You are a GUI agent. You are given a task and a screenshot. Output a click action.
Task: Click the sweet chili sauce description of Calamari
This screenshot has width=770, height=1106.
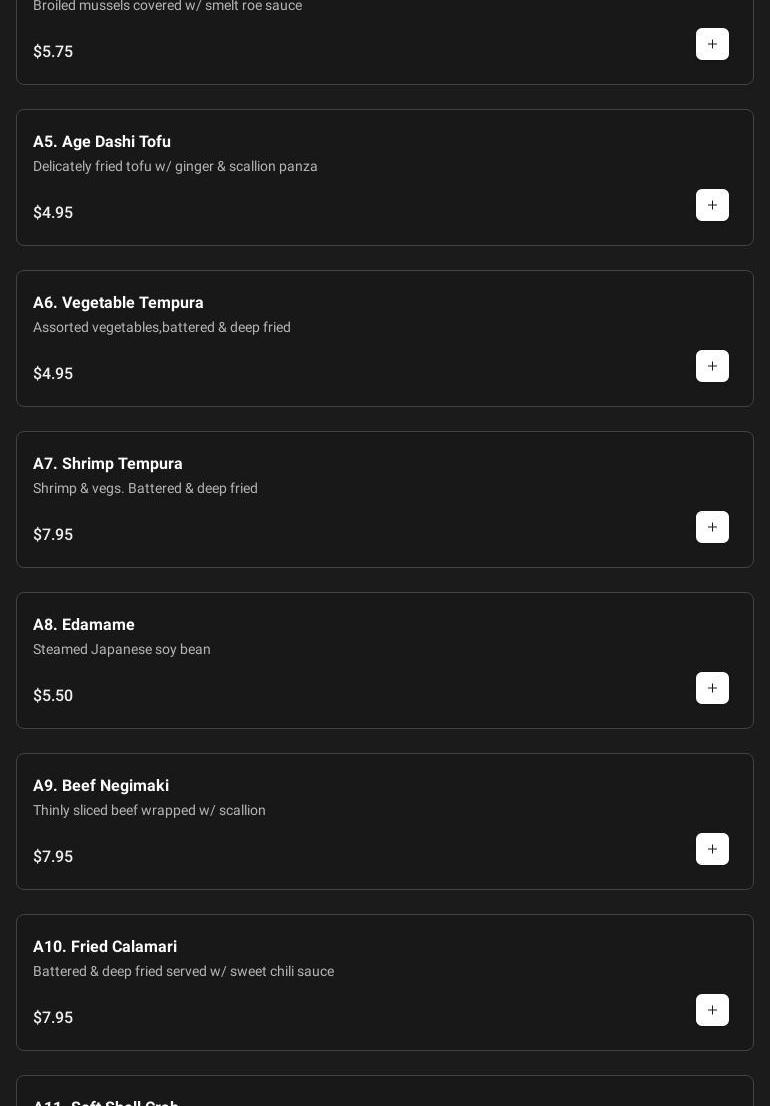tap(183, 972)
